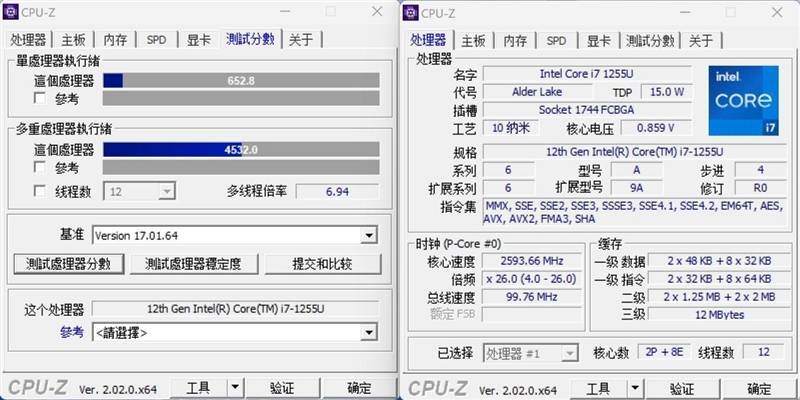Screen dimensions: 800x400
Task: Click 工具 button in right window
Action: click(598, 389)
